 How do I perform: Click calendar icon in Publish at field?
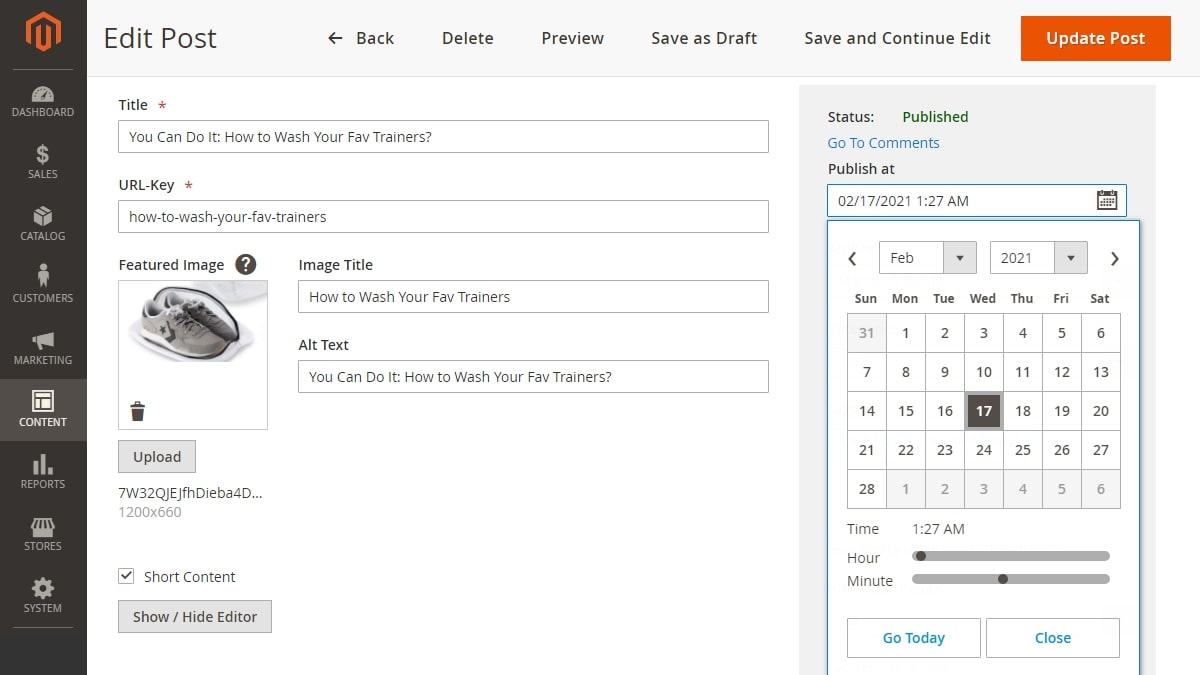click(x=1107, y=200)
